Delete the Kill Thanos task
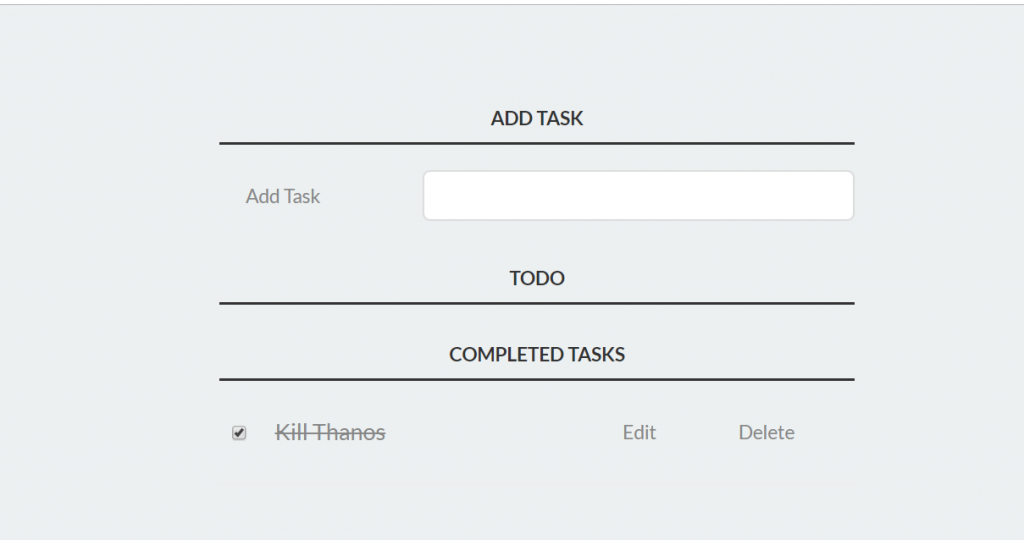Viewport: 1024px width, 540px height. pos(766,433)
